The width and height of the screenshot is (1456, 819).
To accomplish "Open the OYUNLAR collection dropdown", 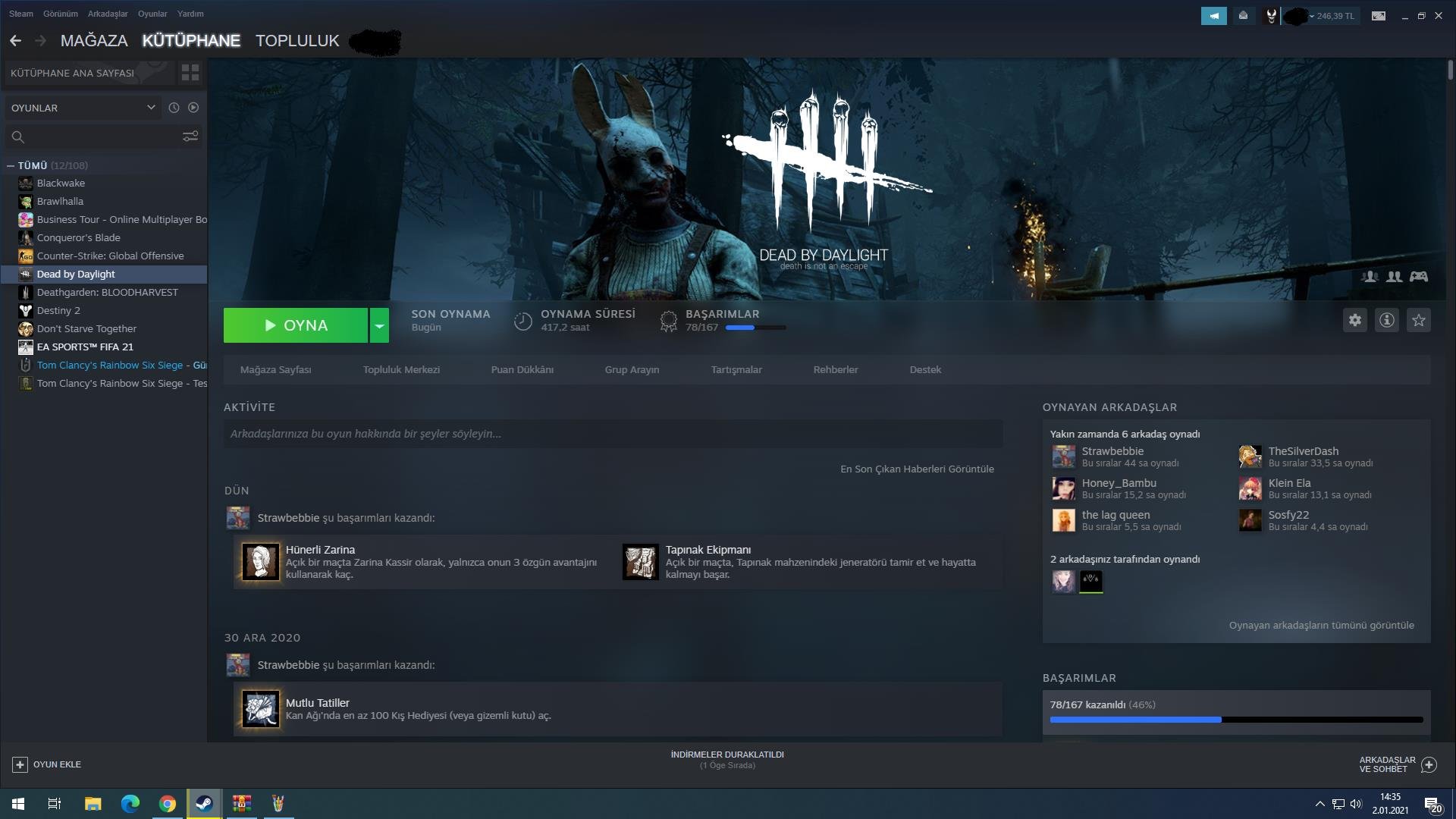I will (83, 108).
